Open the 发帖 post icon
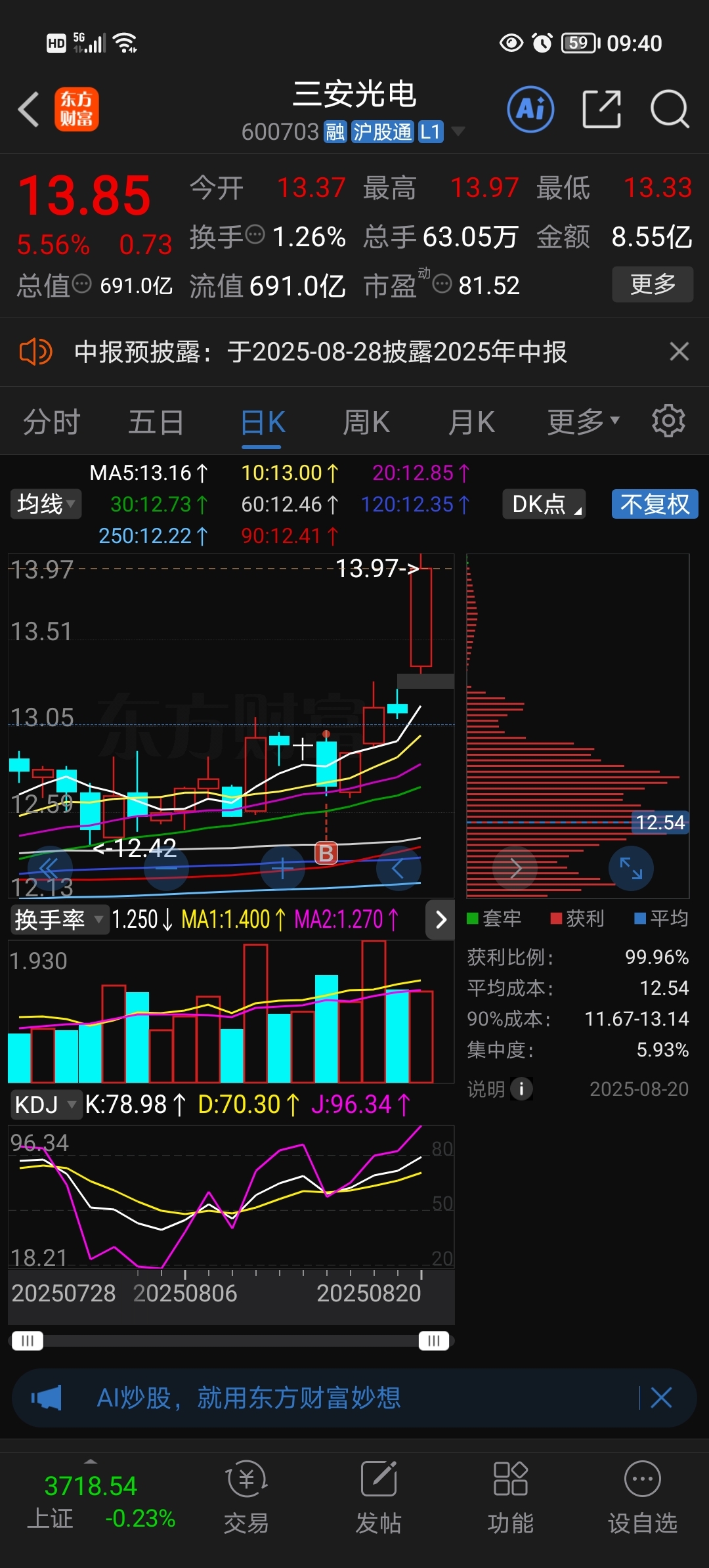Screen dimensions: 709x1568 (379, 1496)
